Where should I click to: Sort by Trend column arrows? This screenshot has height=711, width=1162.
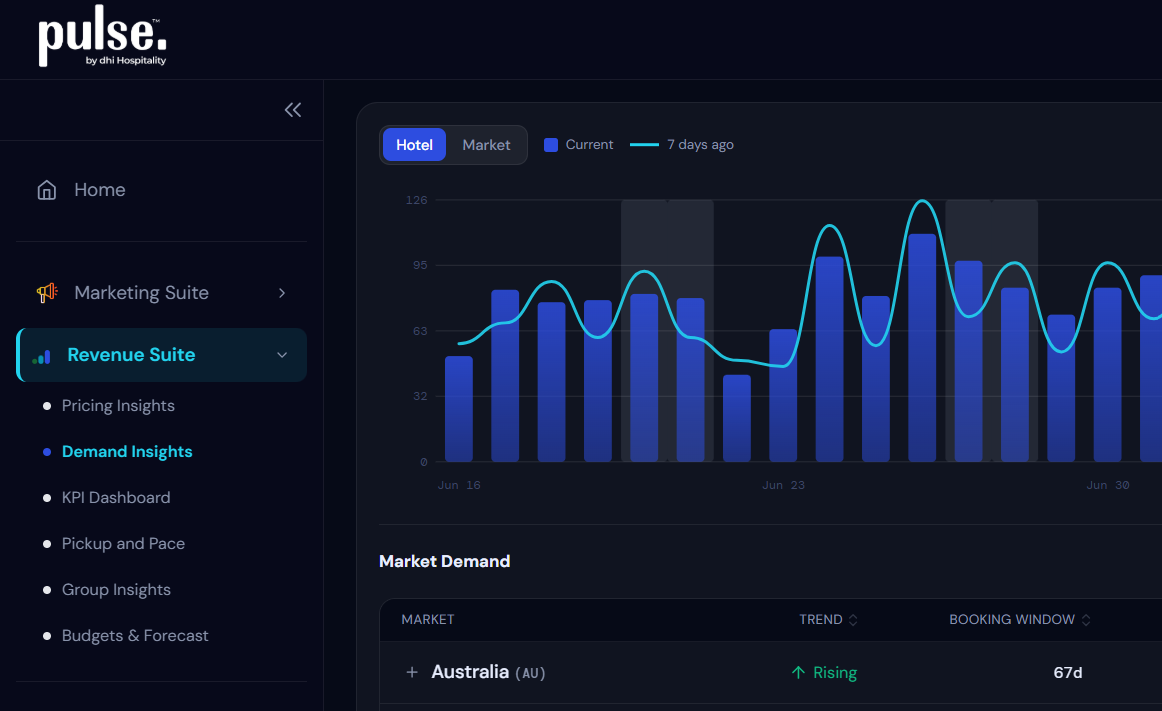point(853,620)
